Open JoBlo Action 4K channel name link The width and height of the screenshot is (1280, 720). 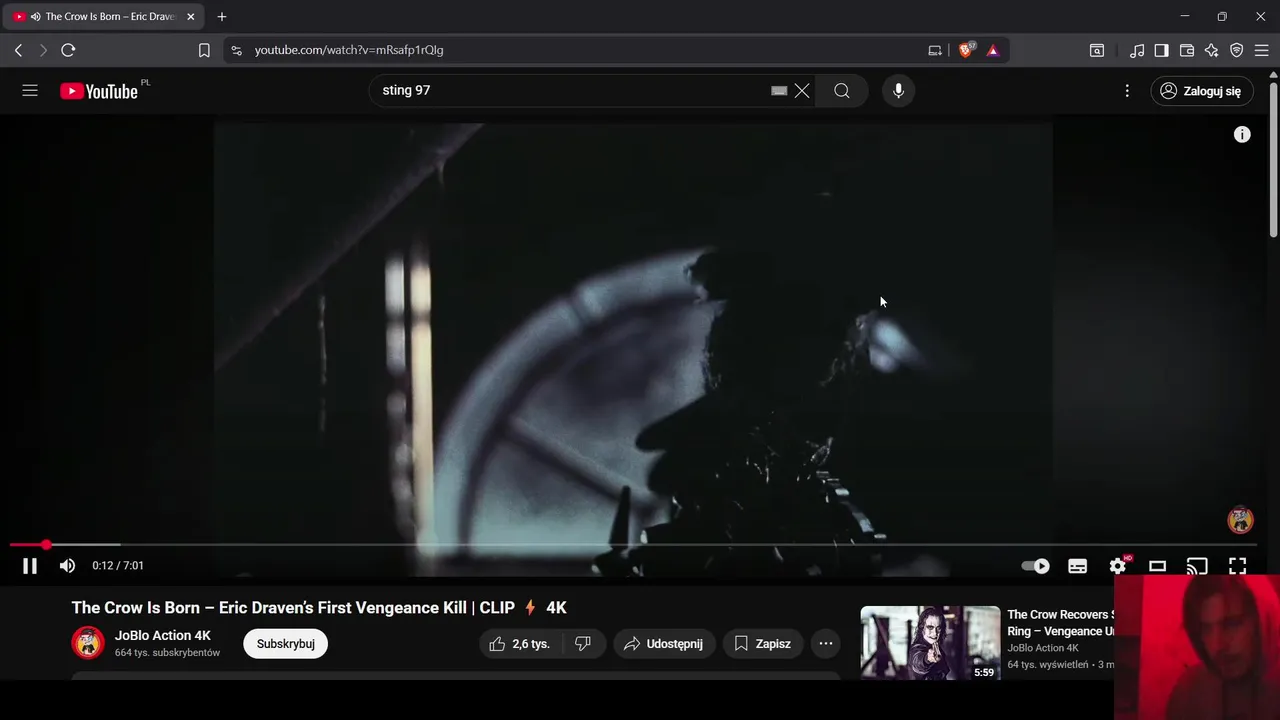click(x=163, y=635)
